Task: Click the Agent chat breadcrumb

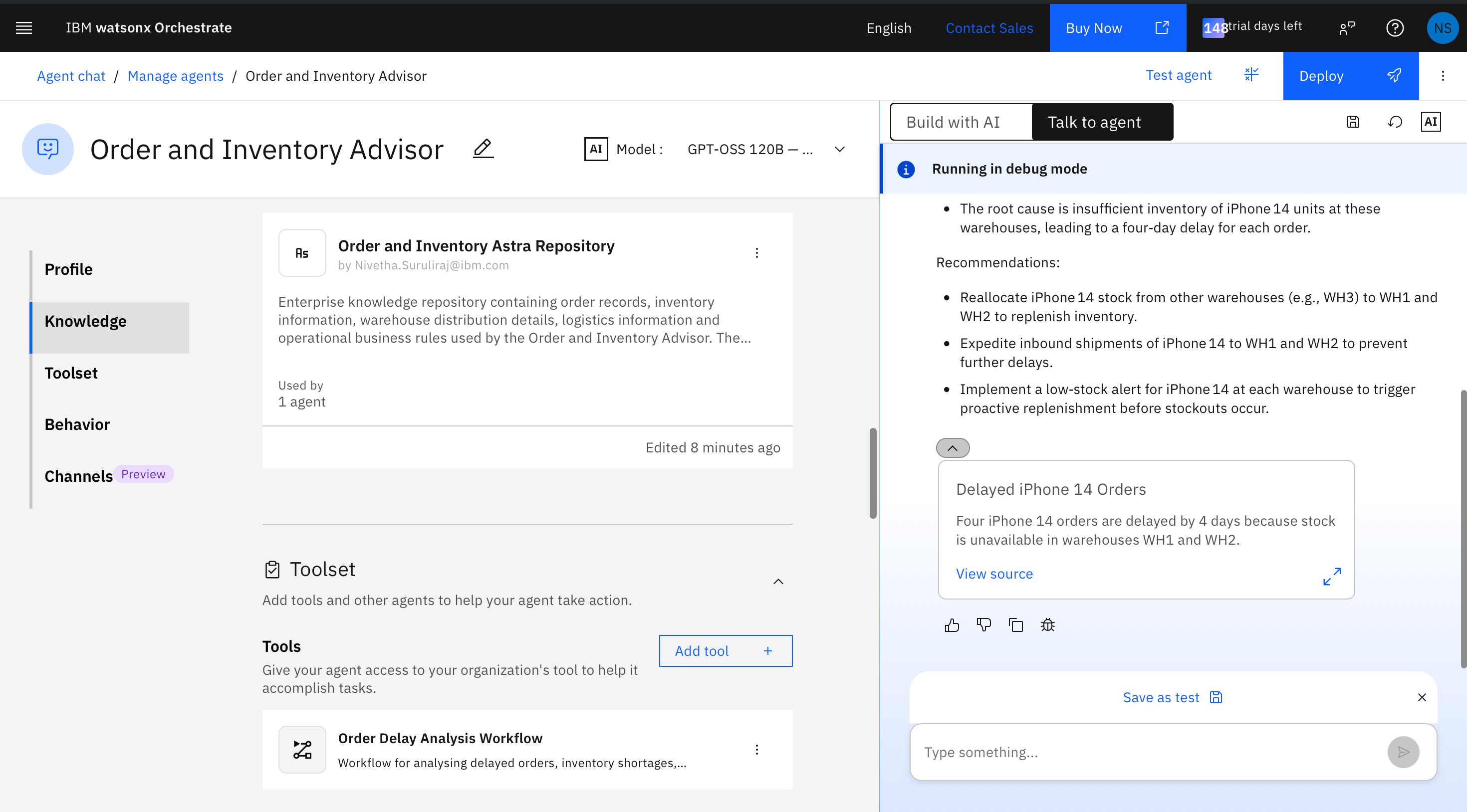Action: pyautogui.click(x=71, y=76)
